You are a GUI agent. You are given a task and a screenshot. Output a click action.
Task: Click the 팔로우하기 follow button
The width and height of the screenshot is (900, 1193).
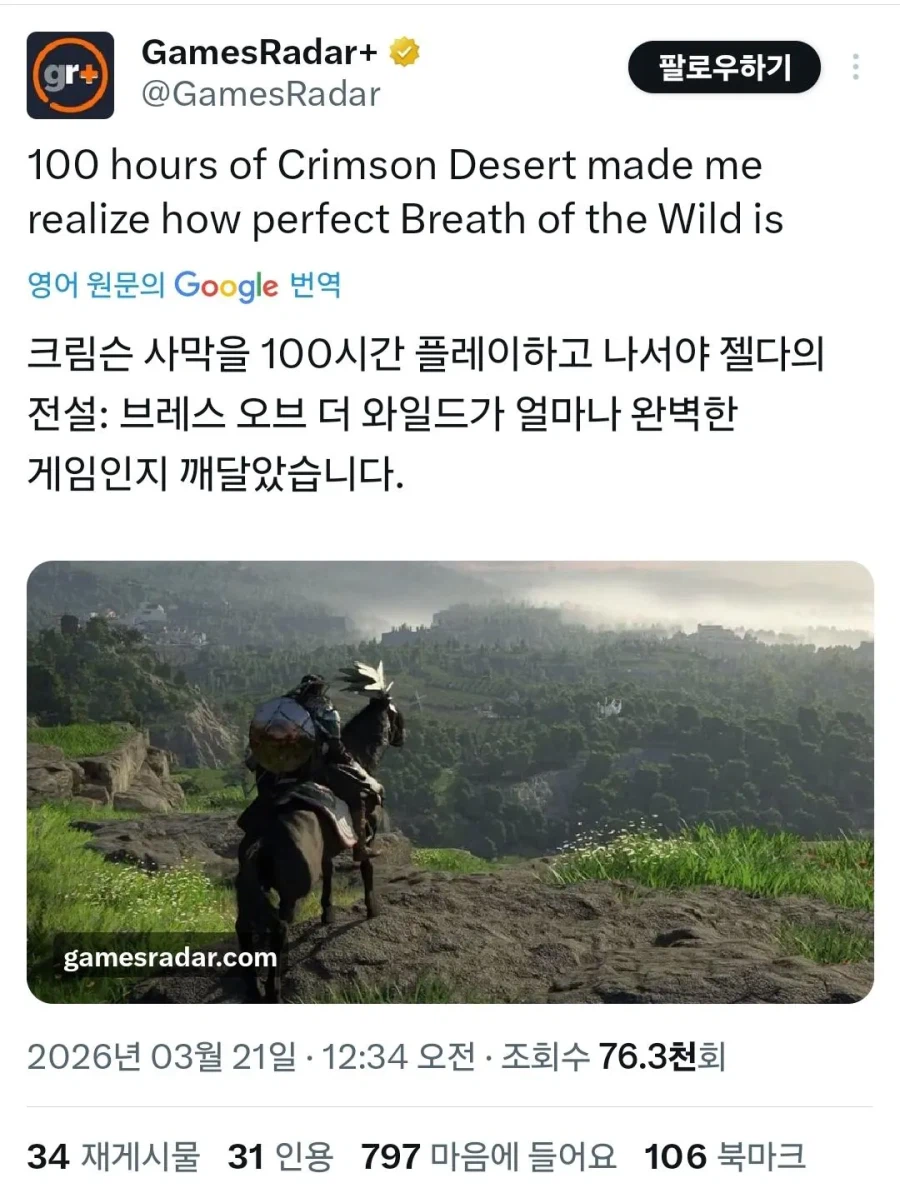[x=723, y=68]
